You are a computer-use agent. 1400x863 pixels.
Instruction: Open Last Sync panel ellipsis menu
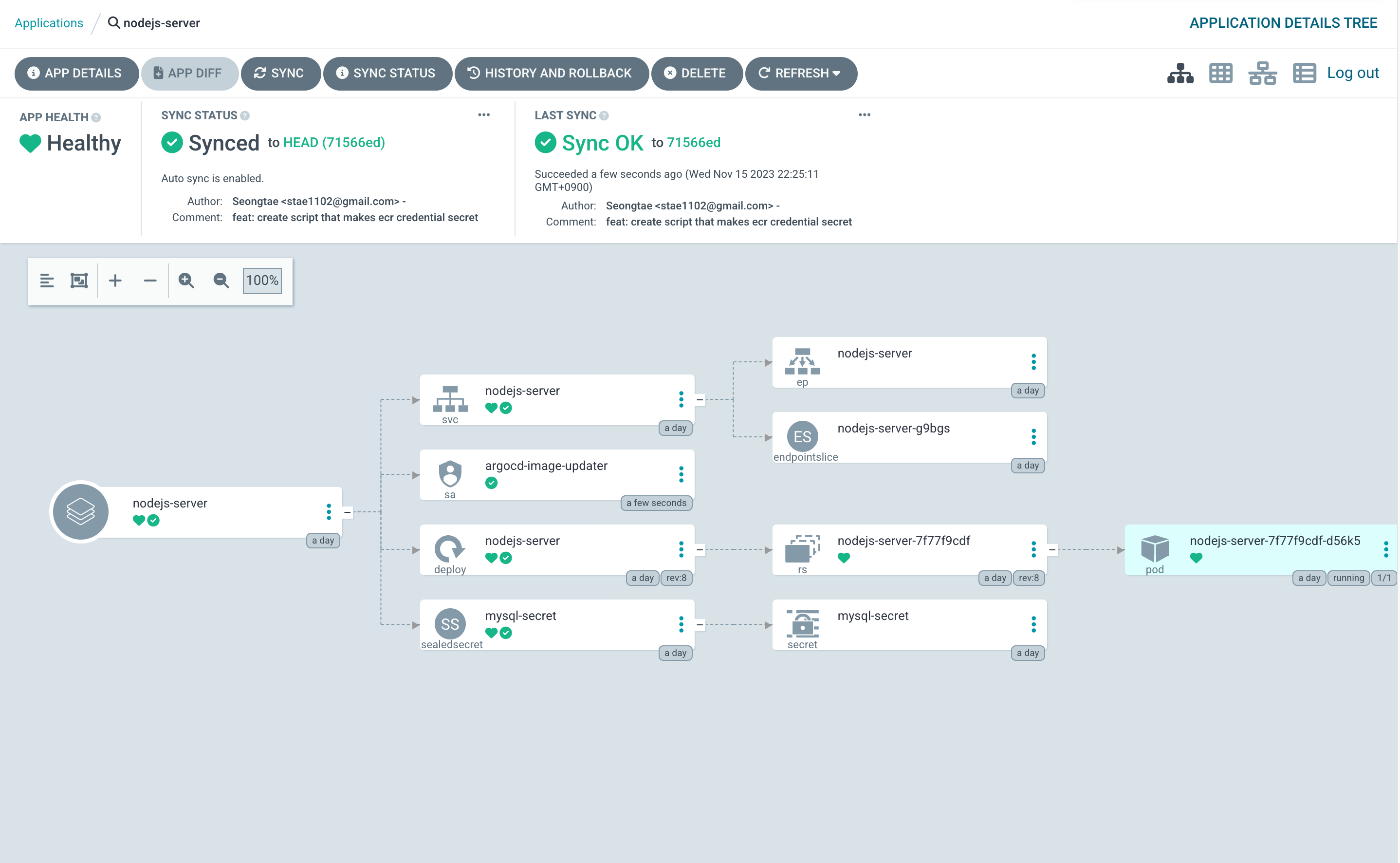pos(865,115)
